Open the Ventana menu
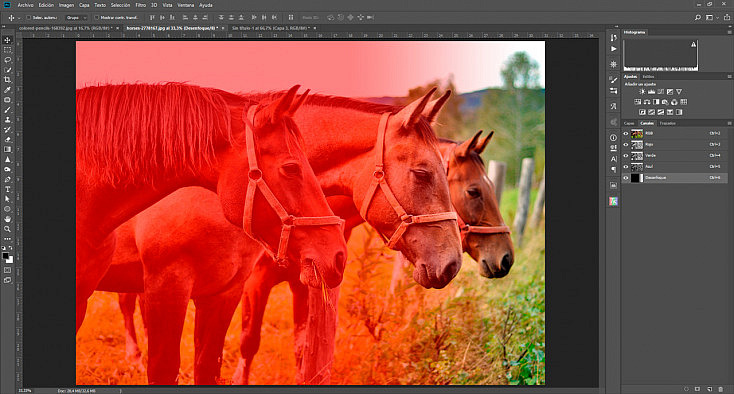Screen dimensions: 734x394 [x=186, y=5]
